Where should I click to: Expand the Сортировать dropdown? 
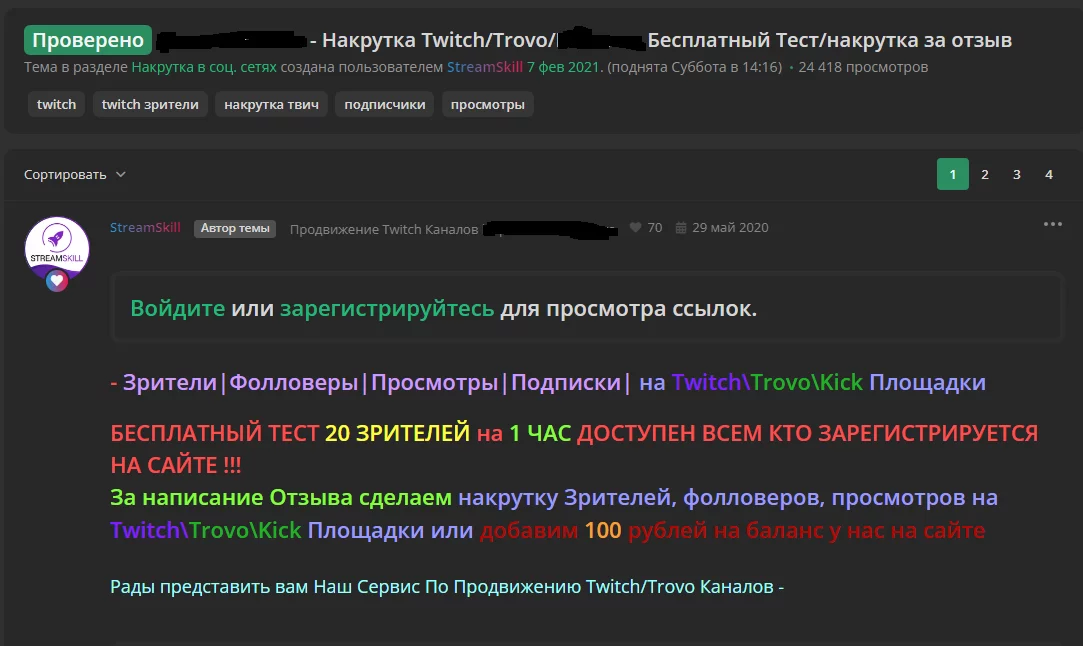coord(75,174)
